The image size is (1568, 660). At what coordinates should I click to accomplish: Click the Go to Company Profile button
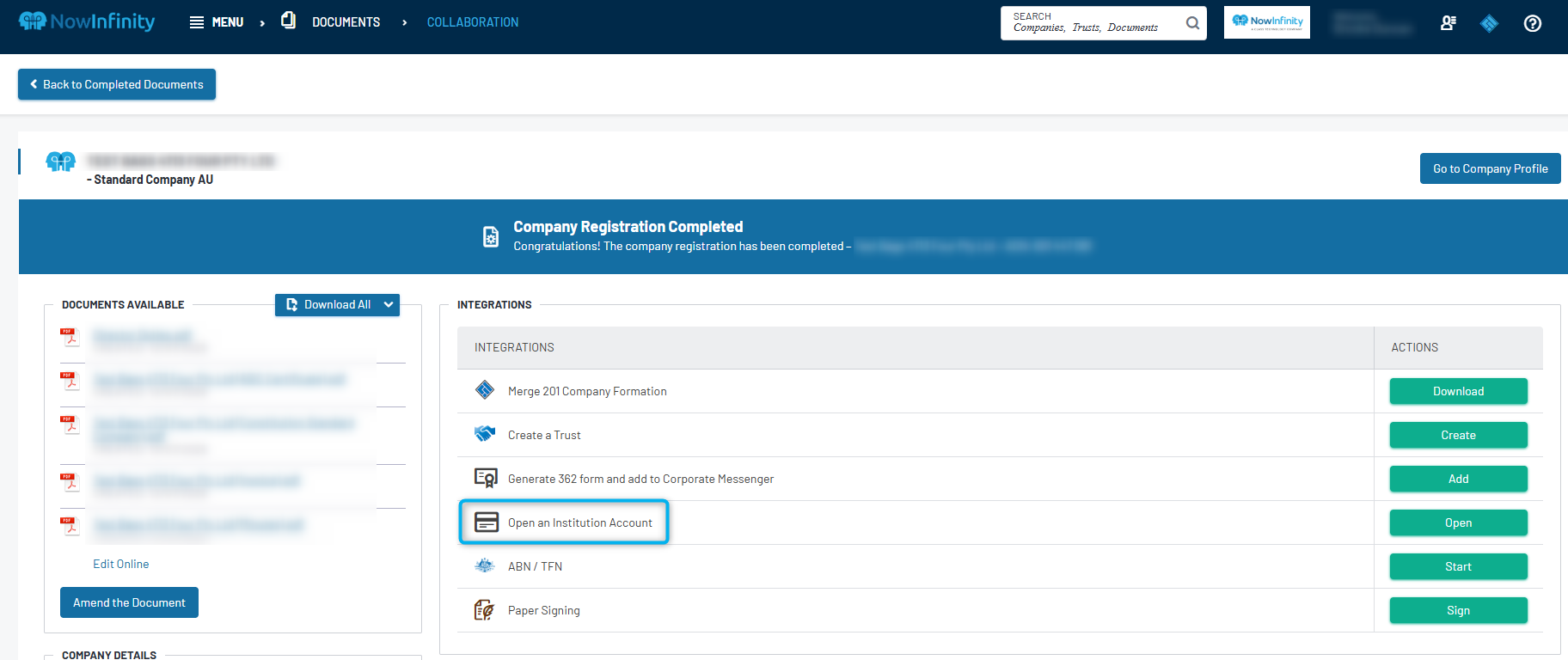(x=1490, y=168)
